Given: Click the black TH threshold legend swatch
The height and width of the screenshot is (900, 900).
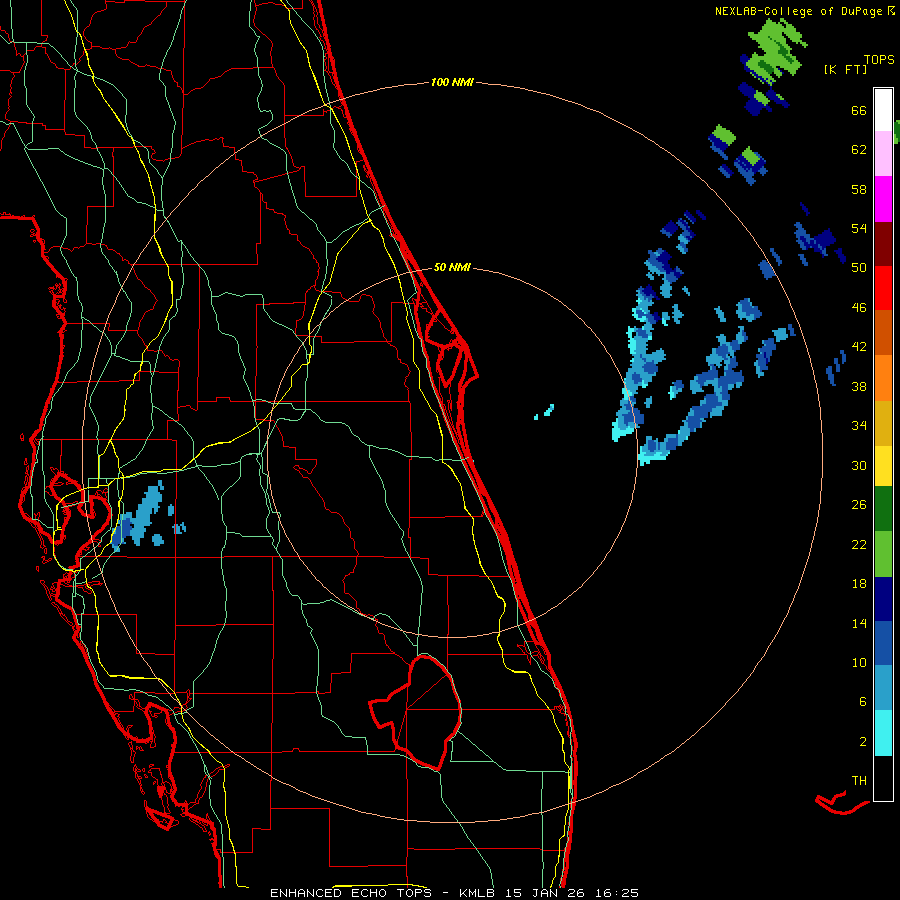Looking at the screenshot, I should (883, 778).
